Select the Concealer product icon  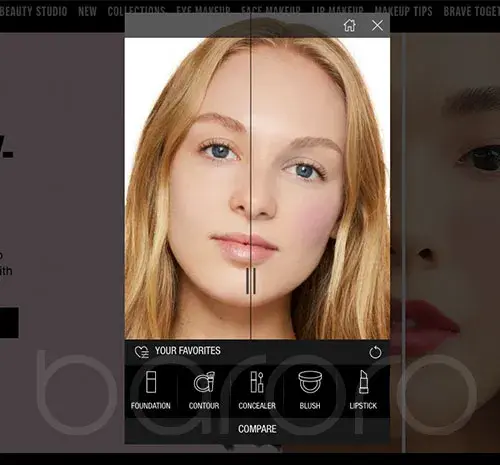(257, 382)
